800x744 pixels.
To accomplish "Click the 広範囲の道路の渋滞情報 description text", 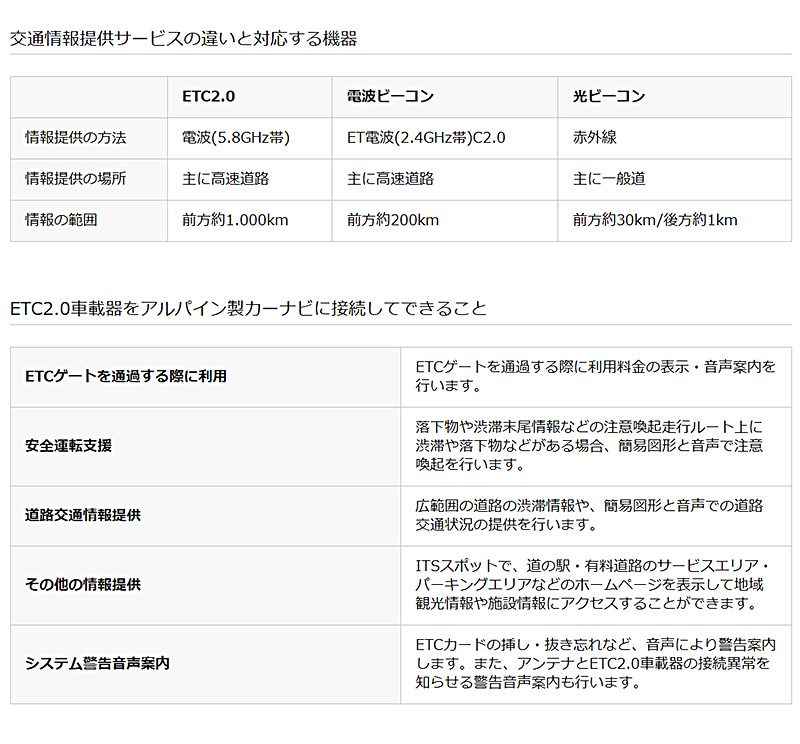I will pyautogui.click(x=589, y=515).
